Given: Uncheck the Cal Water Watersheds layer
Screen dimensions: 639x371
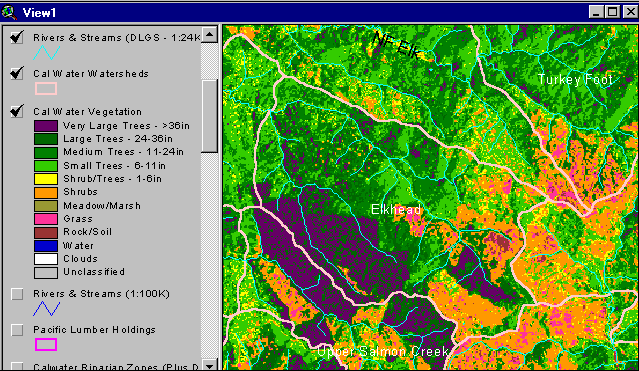Looking at the screenshot, I should coord(17,73).
